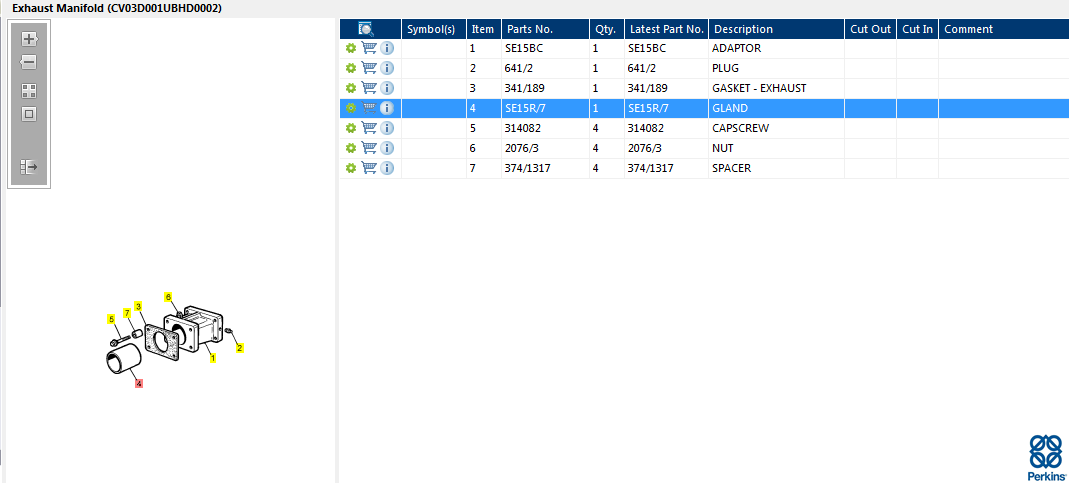Open info for NUT row

[387, 148]
